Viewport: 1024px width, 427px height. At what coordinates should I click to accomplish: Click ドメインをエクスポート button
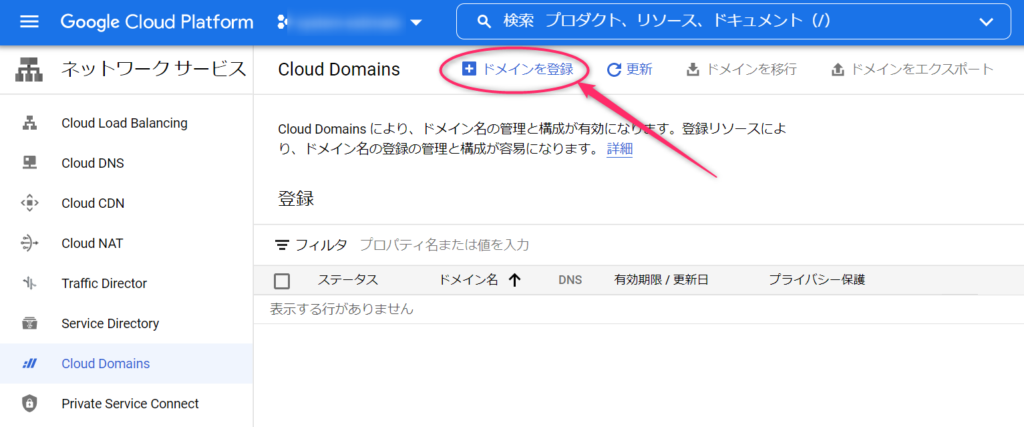click(x=912, y=69)
